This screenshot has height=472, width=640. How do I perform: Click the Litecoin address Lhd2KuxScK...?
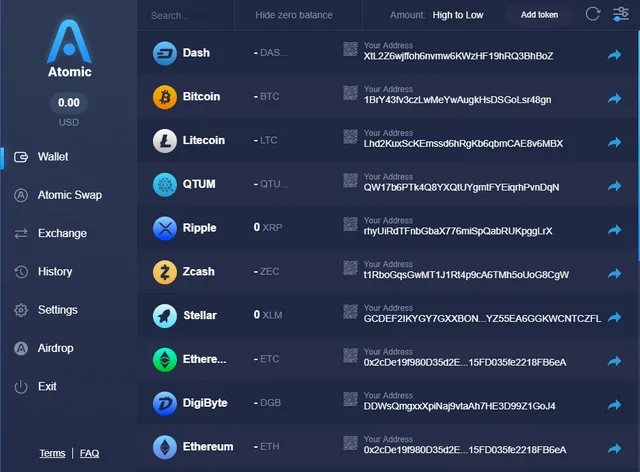(x=463, y=144)
